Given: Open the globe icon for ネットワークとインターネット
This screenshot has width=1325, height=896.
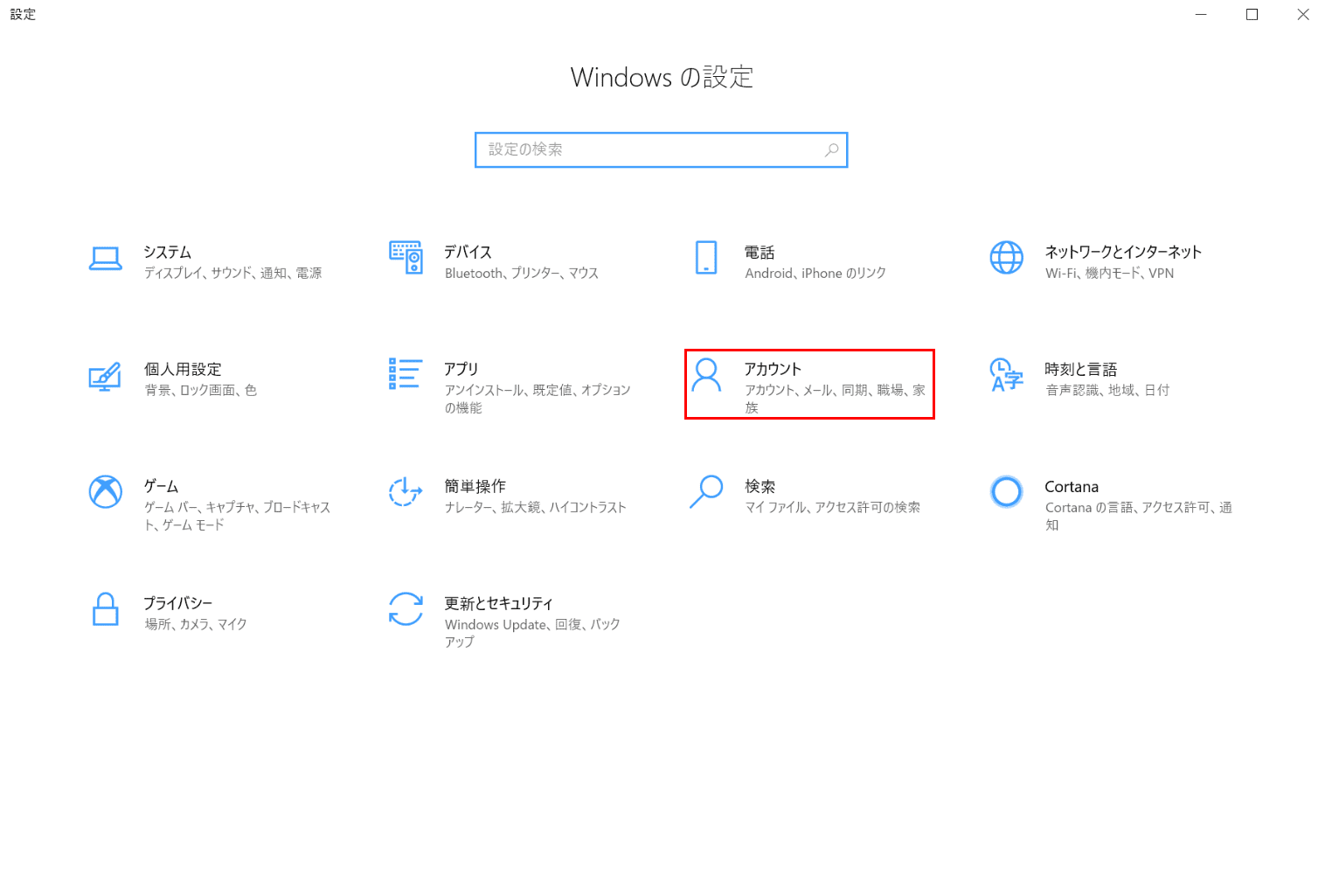Looking at the screenshot, I should coord(1006,258).
